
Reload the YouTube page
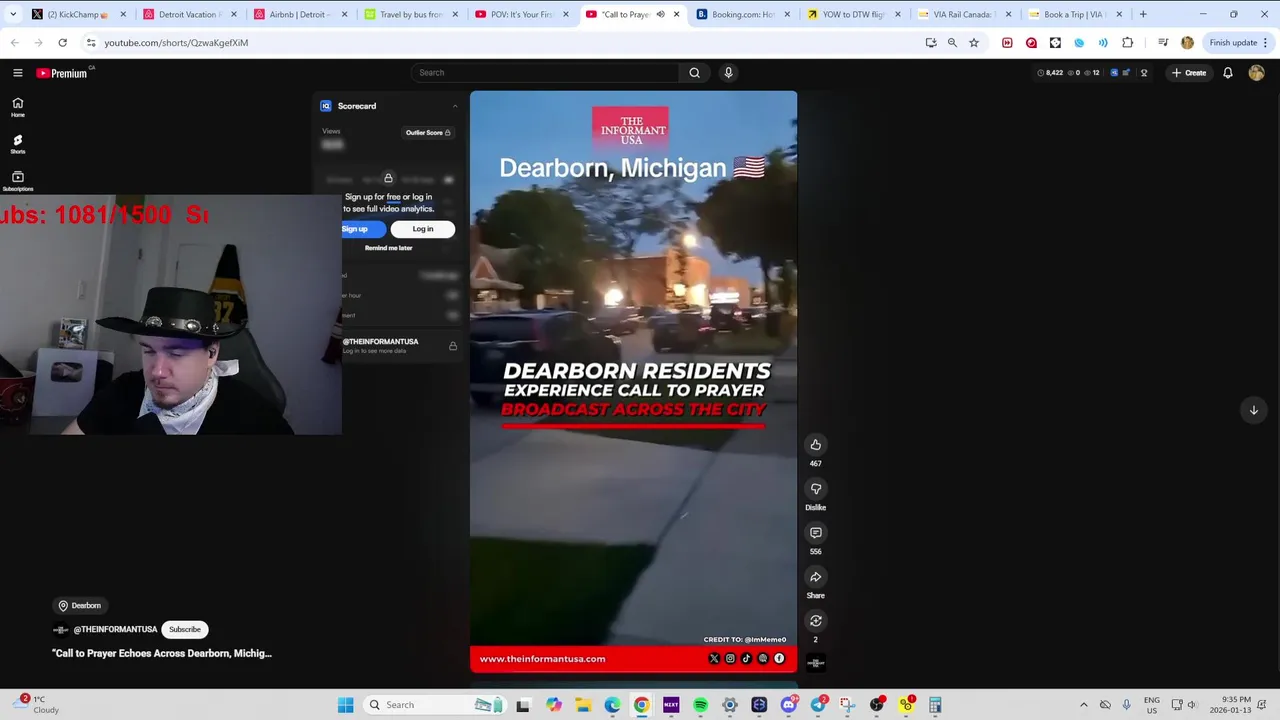pyautogui.click(x=62, y=43)
